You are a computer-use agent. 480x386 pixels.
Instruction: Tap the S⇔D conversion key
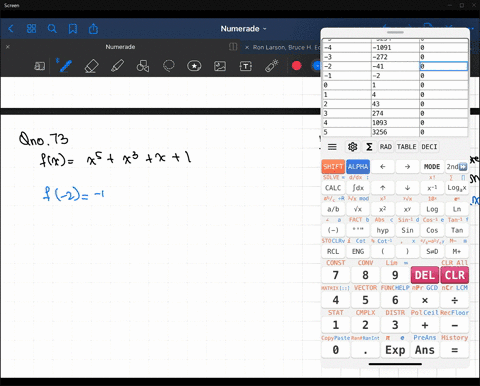point(432,252)
